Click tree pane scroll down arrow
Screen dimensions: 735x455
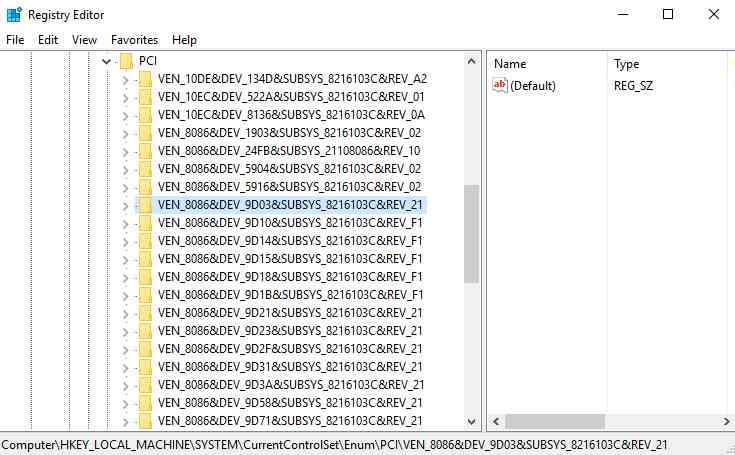coord(472,422)
